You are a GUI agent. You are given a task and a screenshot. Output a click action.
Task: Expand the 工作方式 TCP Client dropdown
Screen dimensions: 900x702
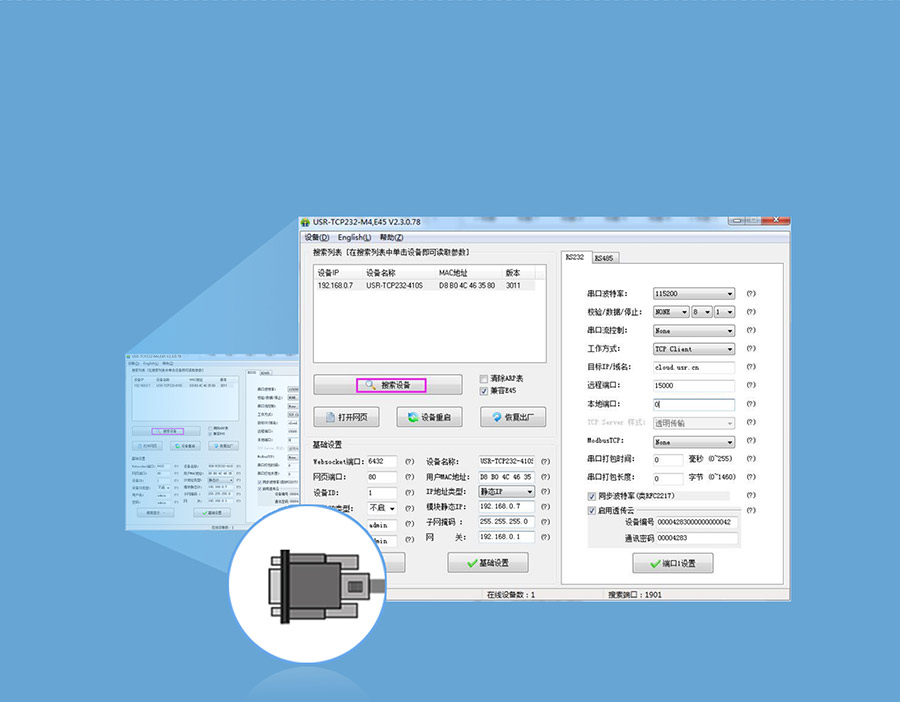point(694,349)
